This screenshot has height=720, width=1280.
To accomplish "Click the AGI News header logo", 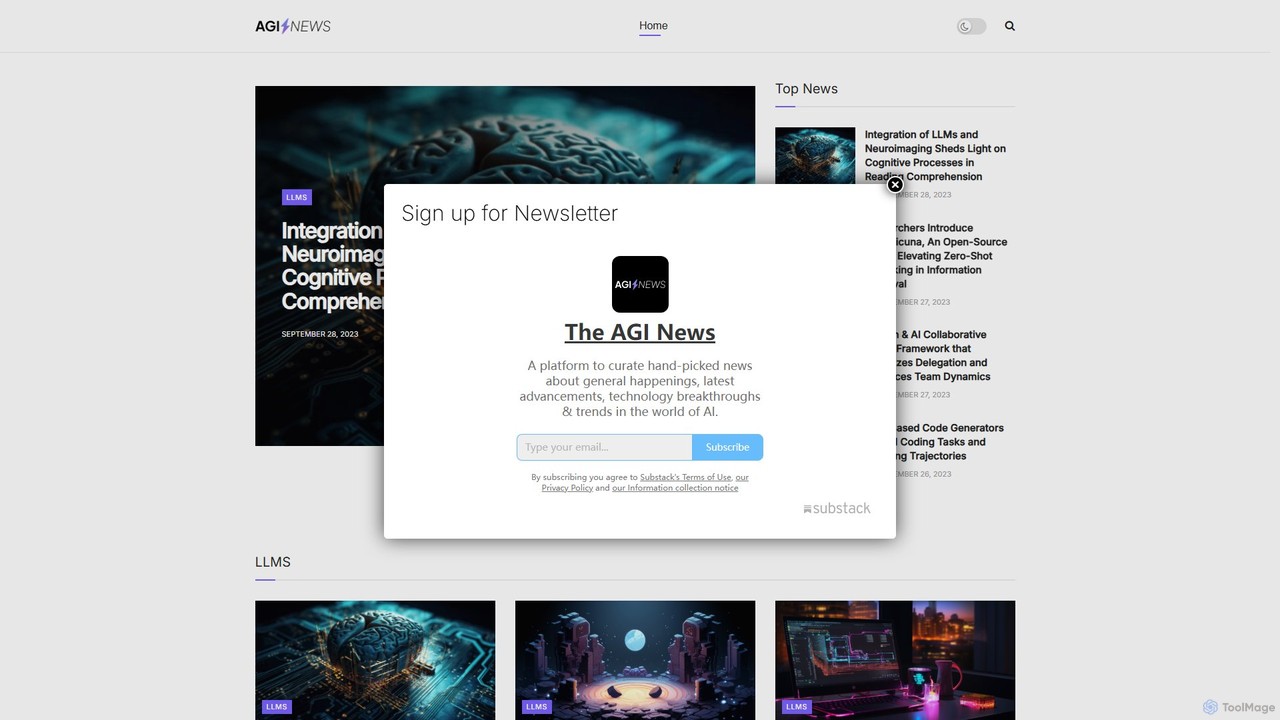I will point(293,26).
